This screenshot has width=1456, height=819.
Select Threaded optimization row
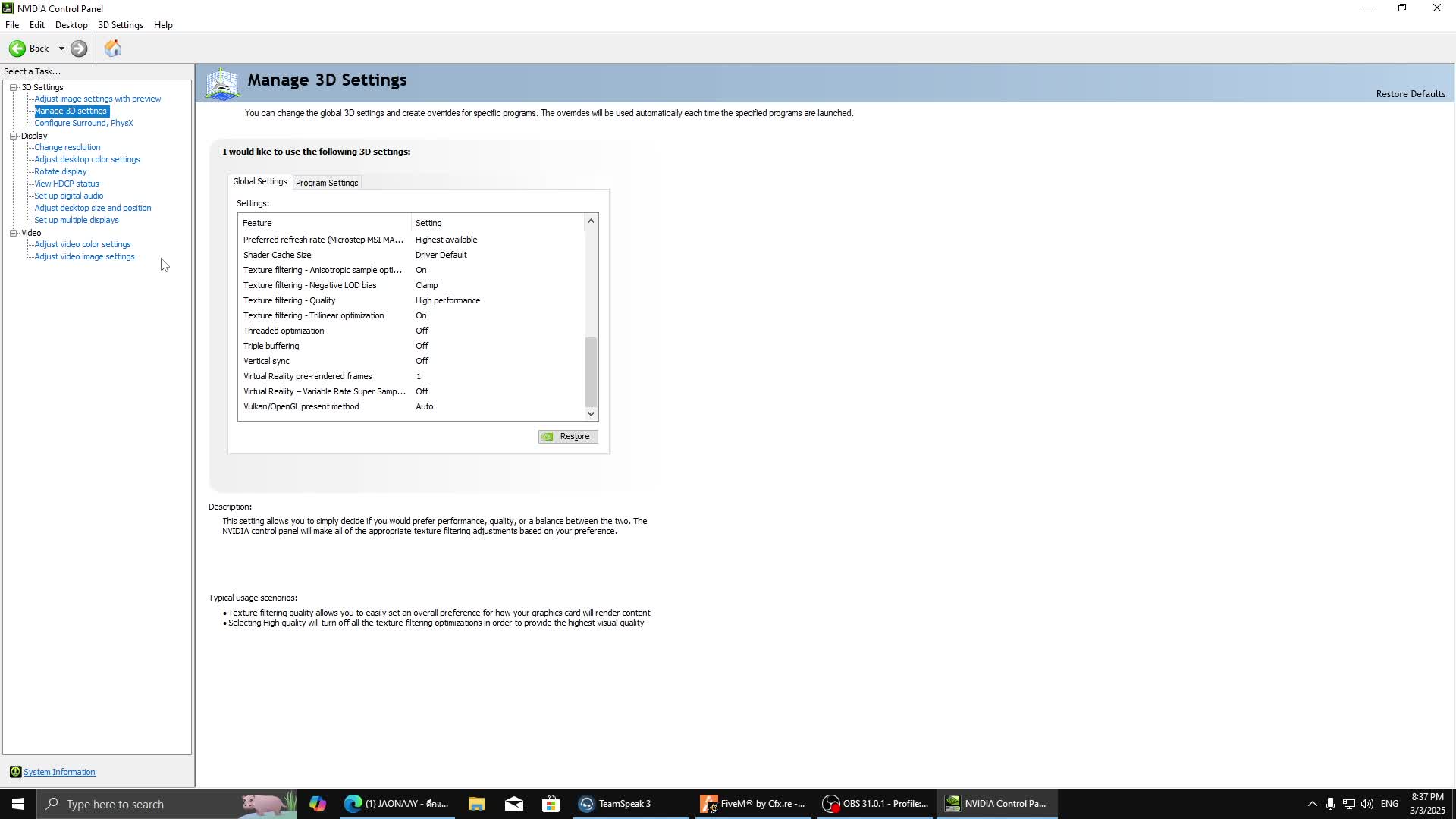(412, 331)
